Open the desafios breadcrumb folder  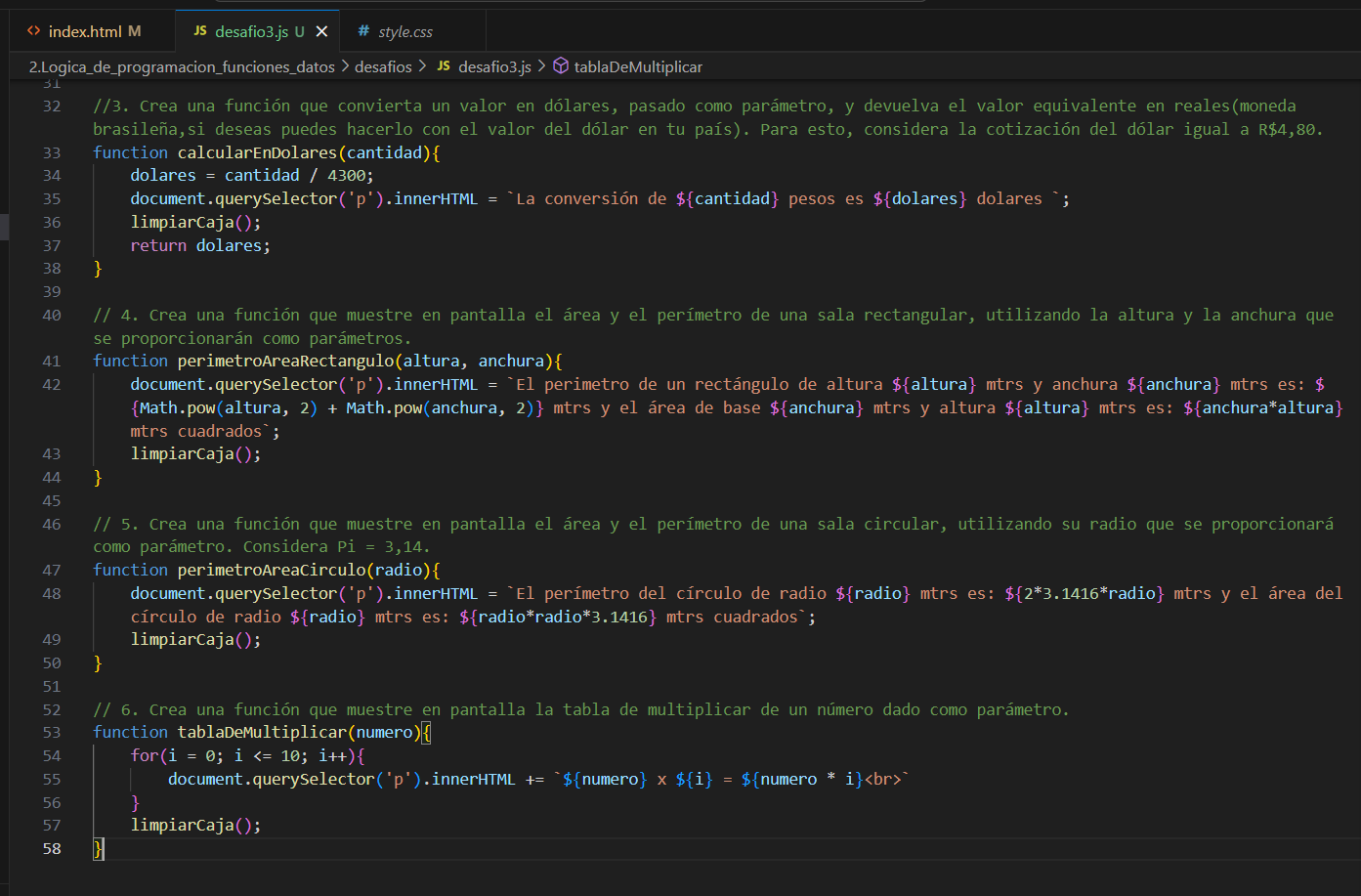point(383,66)
